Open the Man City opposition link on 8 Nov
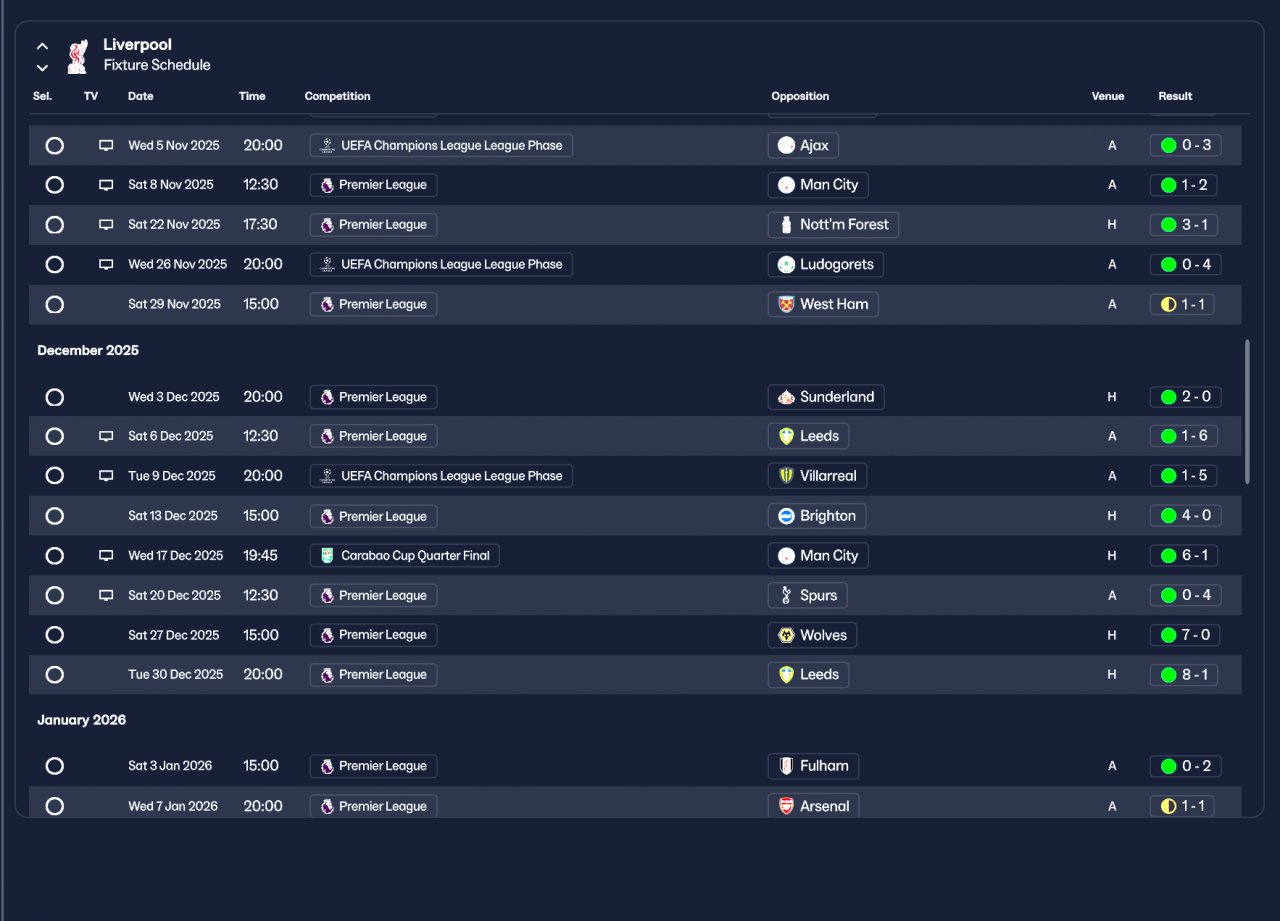The width and height of the screenshot is (1280, 921). (818, 185)
